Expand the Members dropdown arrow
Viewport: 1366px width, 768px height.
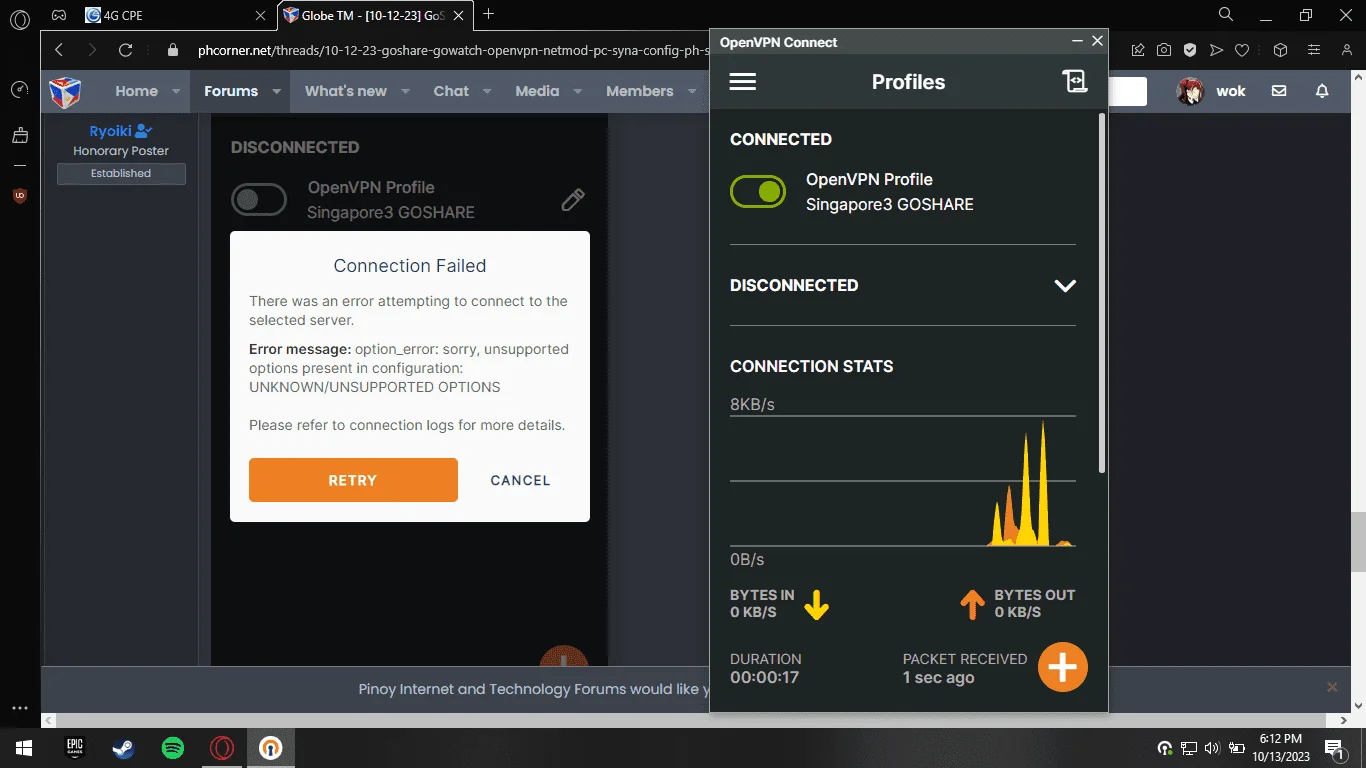pos(692,91)
